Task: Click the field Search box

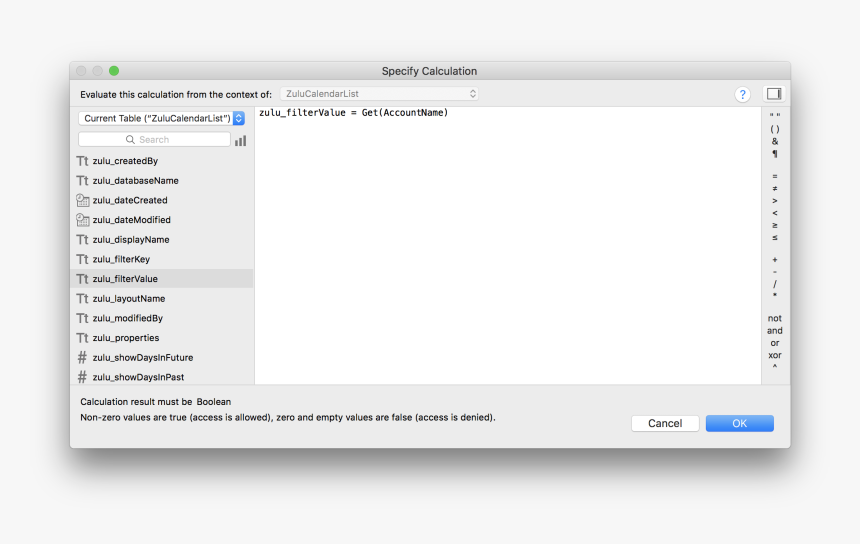Action: click(154, 140)
